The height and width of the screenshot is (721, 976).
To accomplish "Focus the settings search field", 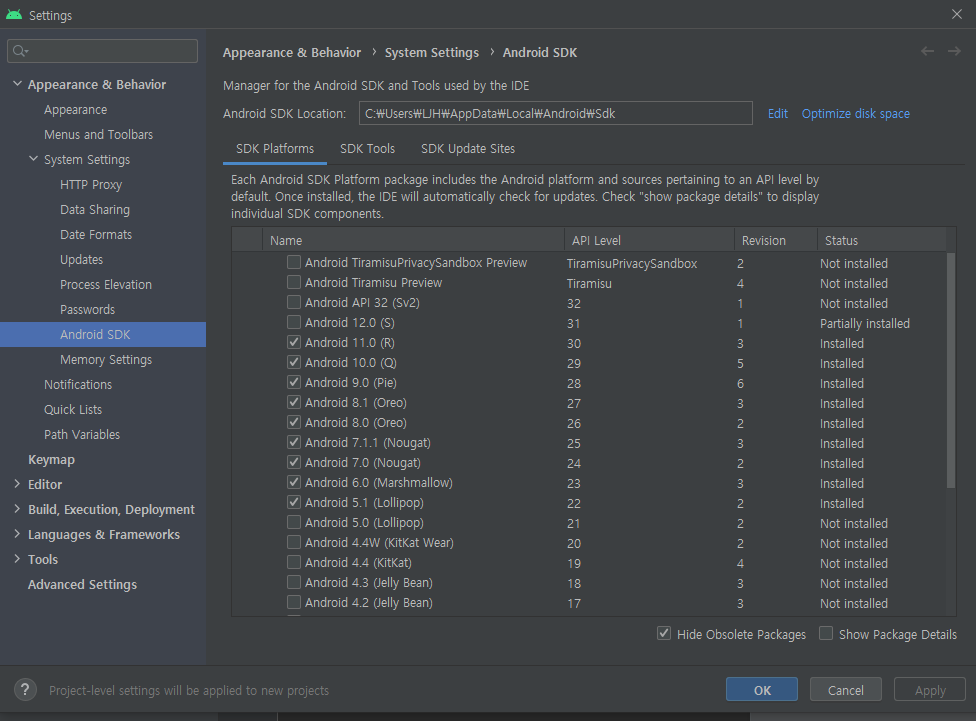I will click(x=103, y=51).
